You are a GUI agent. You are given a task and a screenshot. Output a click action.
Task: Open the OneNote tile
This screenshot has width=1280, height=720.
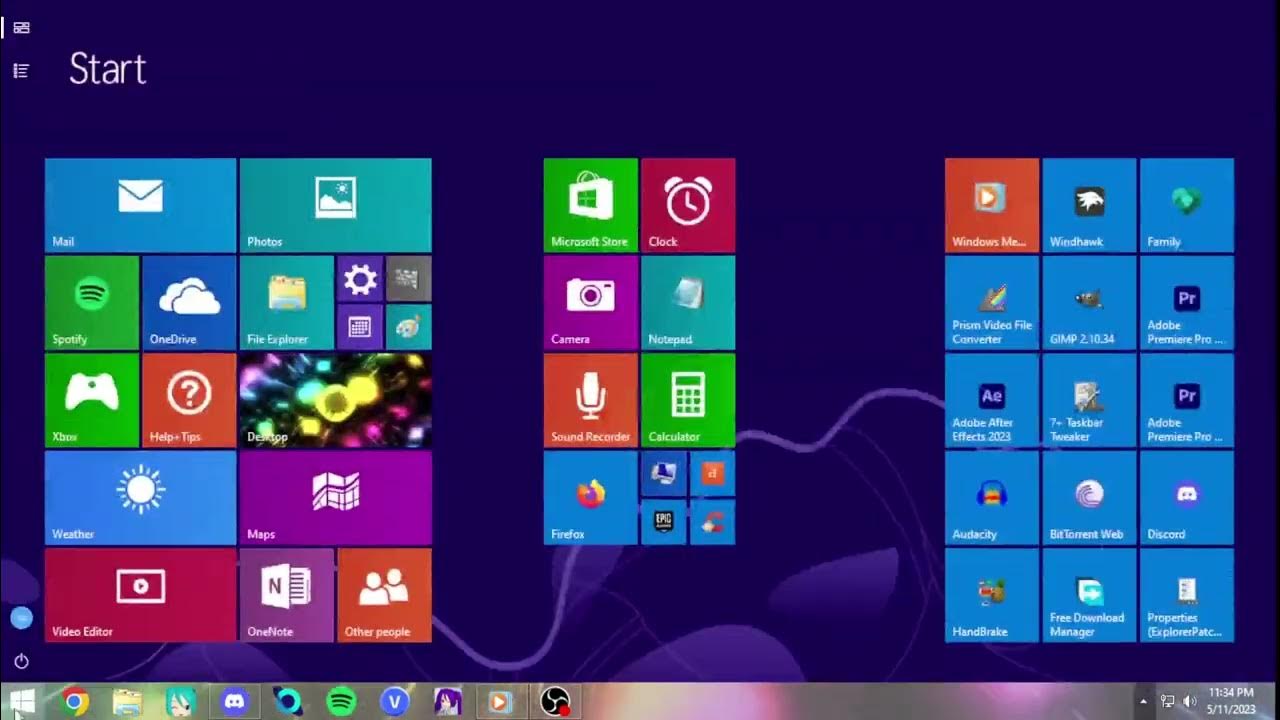287,595
